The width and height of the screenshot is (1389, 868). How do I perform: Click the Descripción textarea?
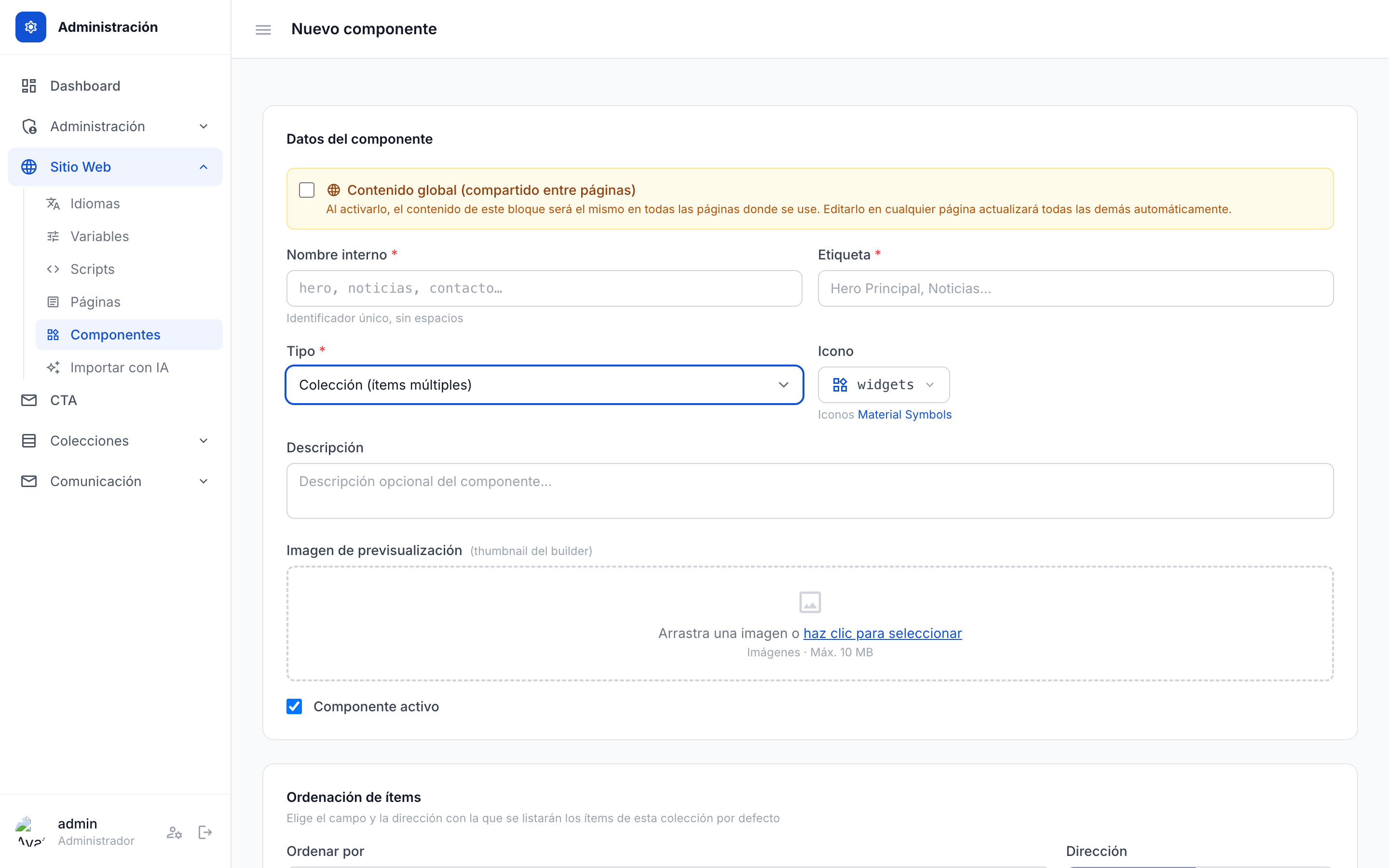(x=810, y=491)
